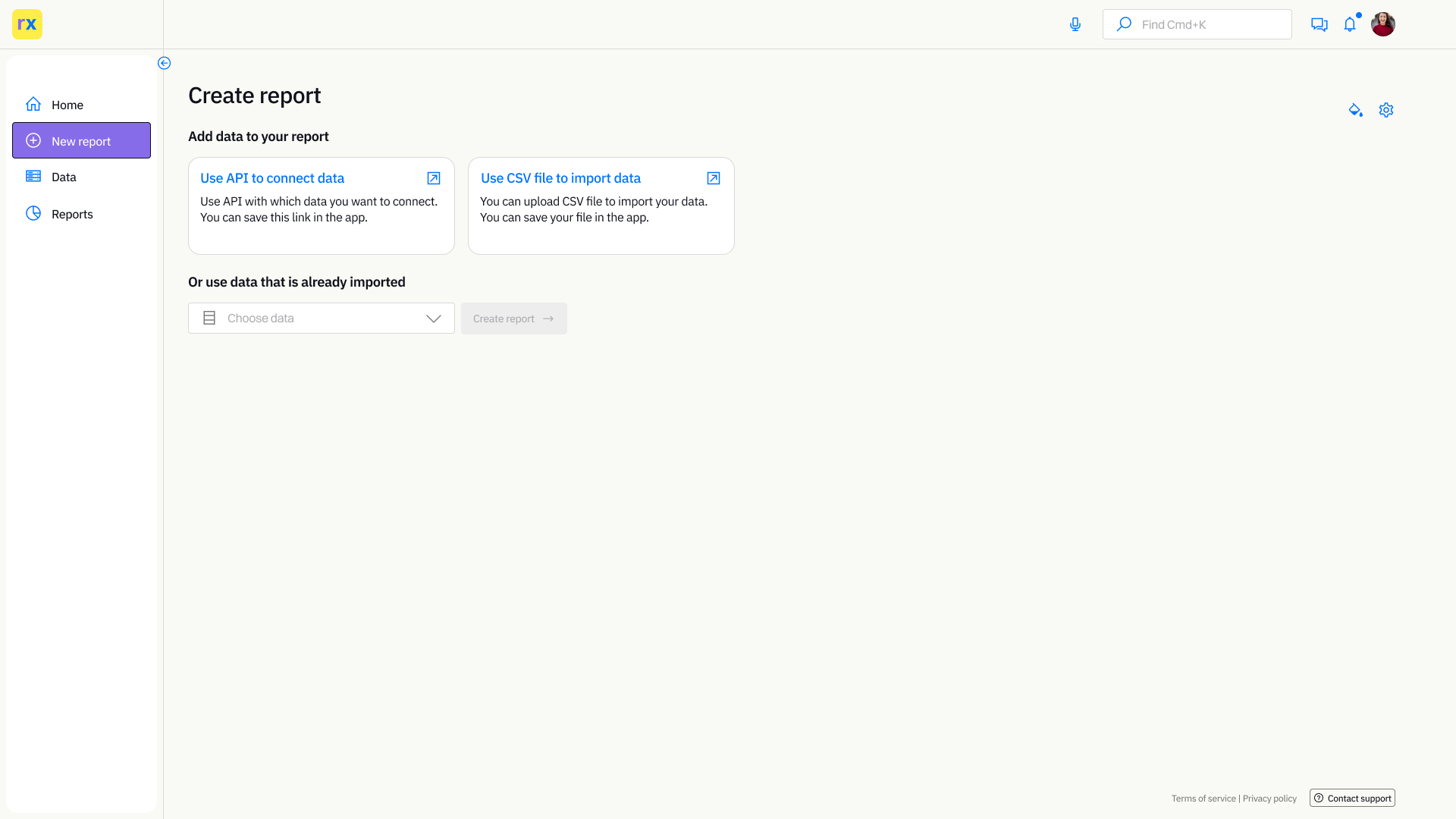This screenshot has width=1456, height=819.
Task: Click the API card description text
Action: [318, 209]
